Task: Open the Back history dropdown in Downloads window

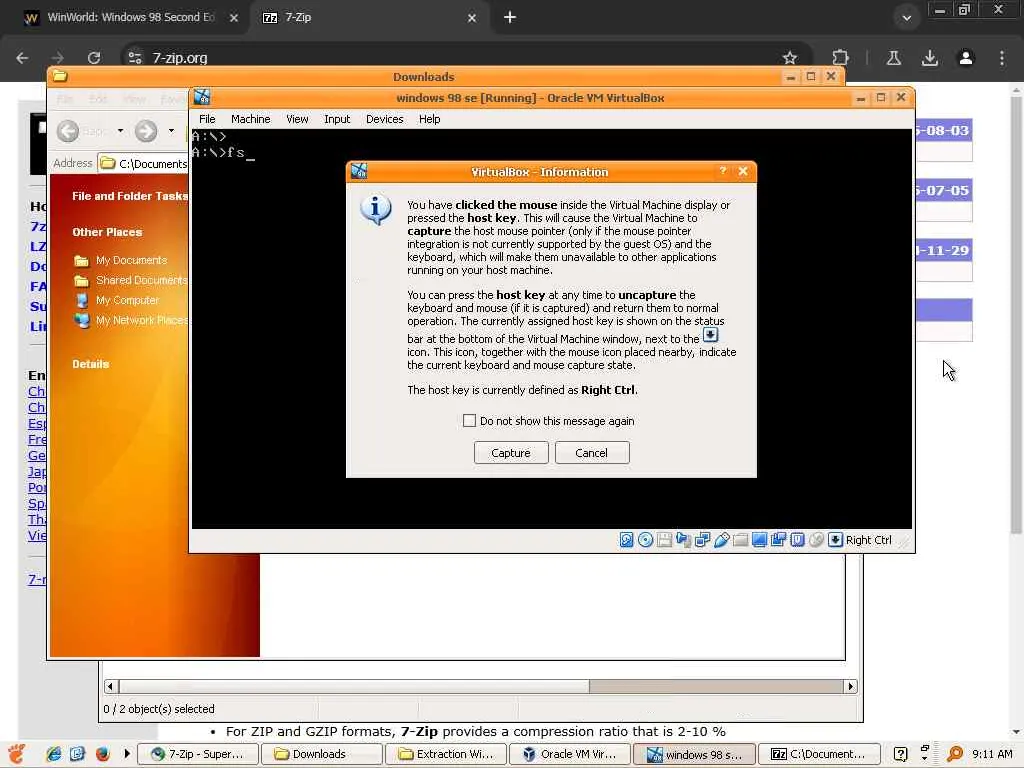Action: pyautogui.click(x=120, y=131)
